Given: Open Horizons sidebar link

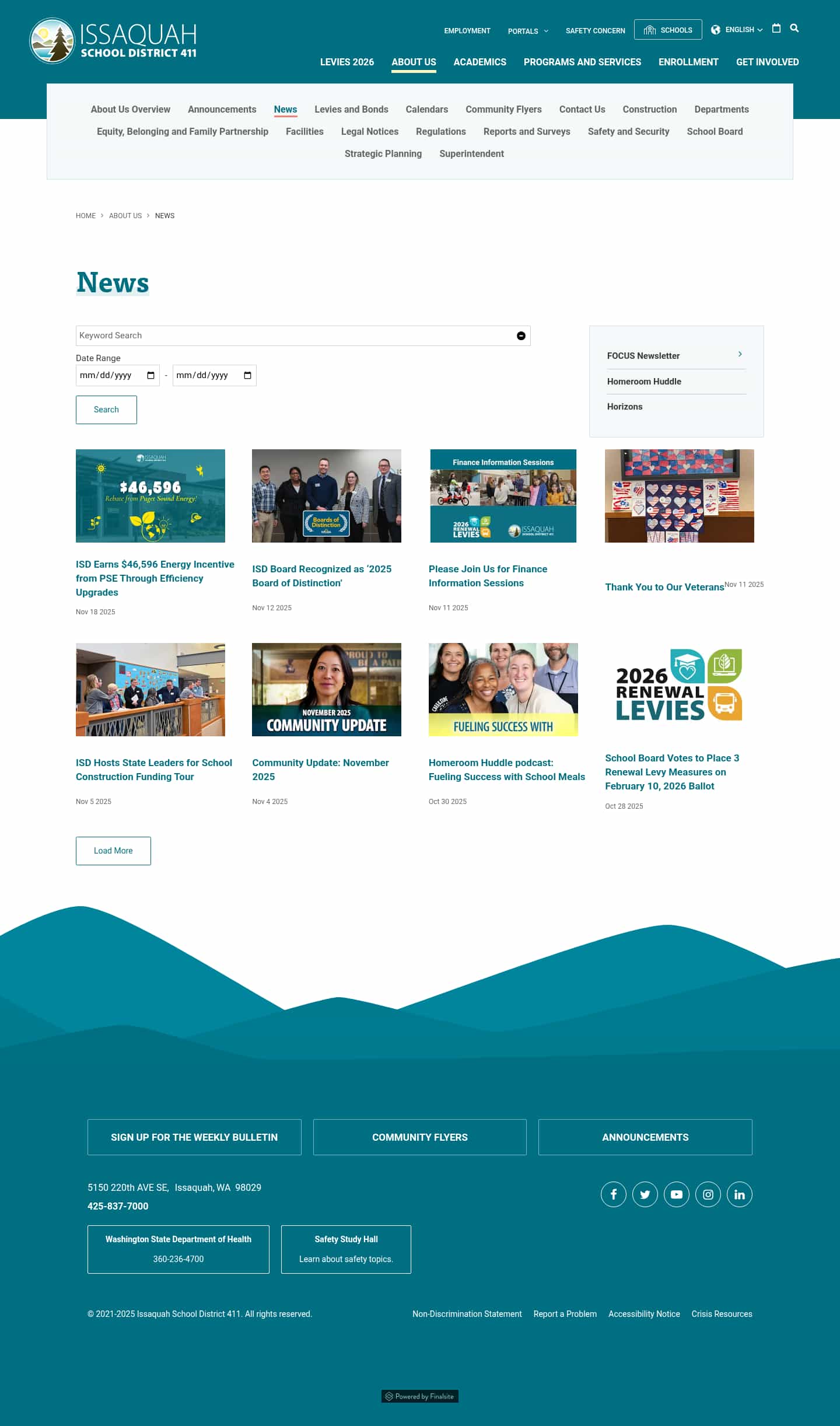Looking at the screenshot, I should click(x=625, y=407).
